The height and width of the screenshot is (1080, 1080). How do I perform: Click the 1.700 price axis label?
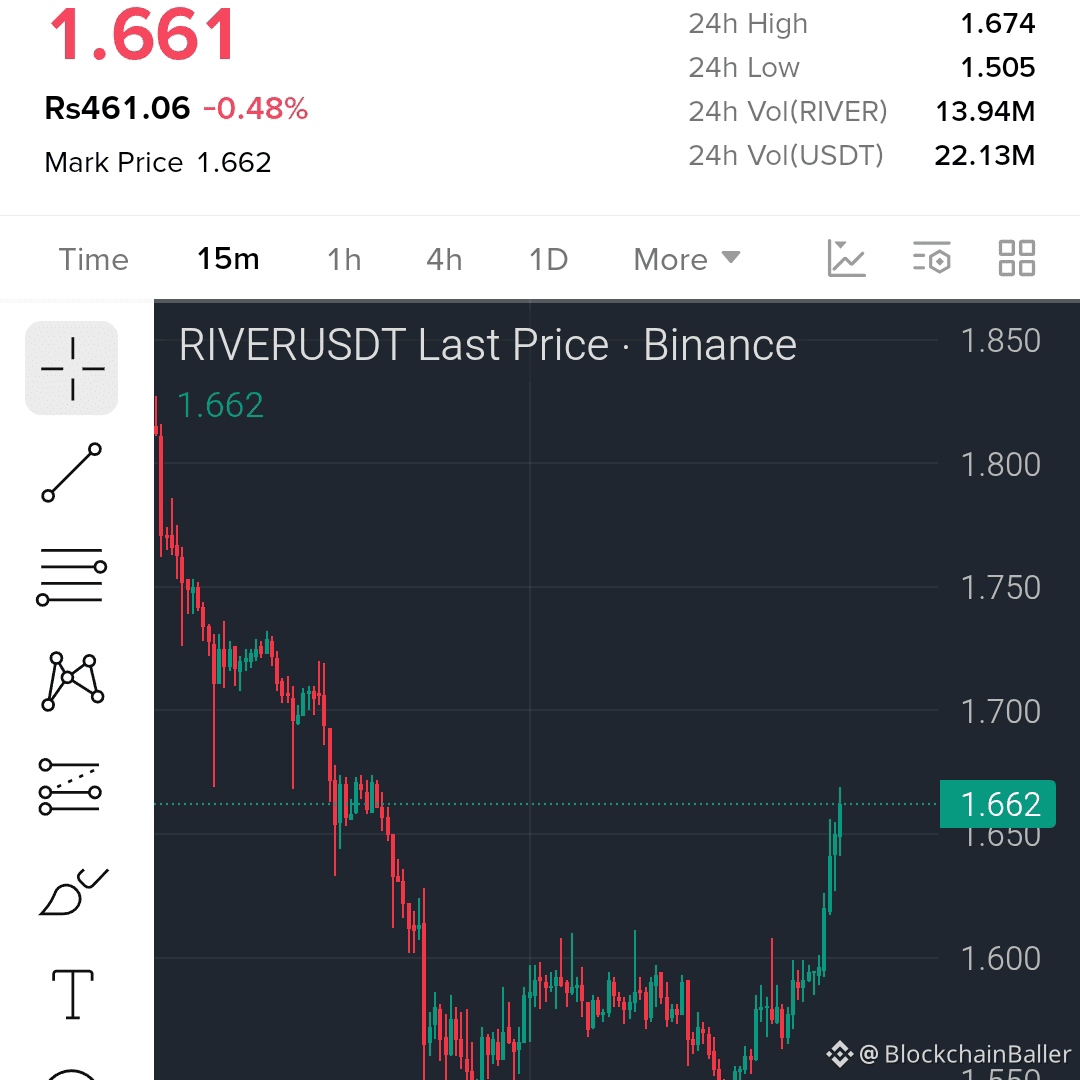pyautogui.click(x=1000, y=711)
